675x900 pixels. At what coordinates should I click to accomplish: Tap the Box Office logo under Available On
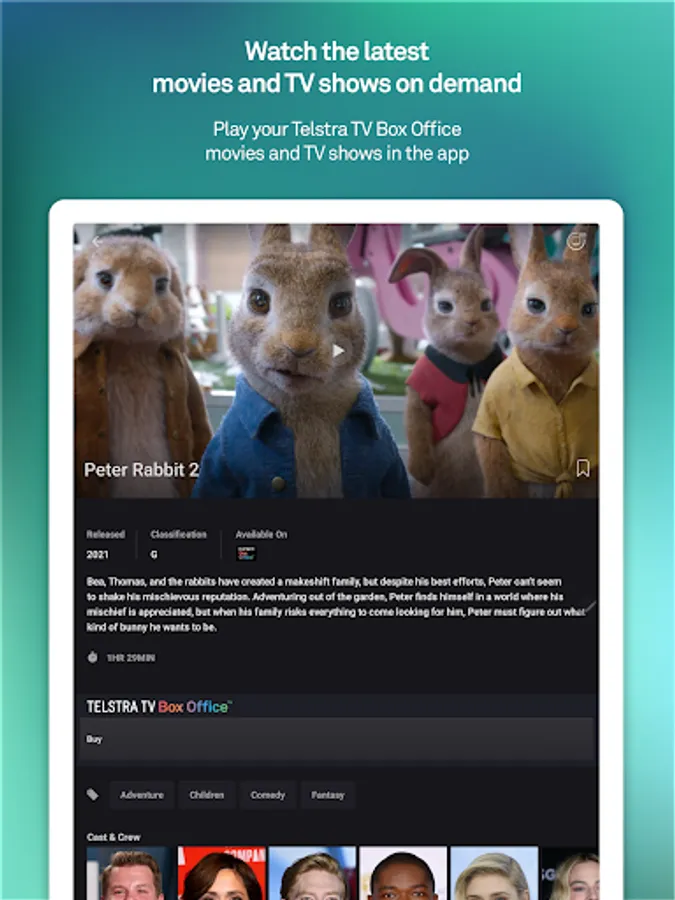[x=247, y=553]
